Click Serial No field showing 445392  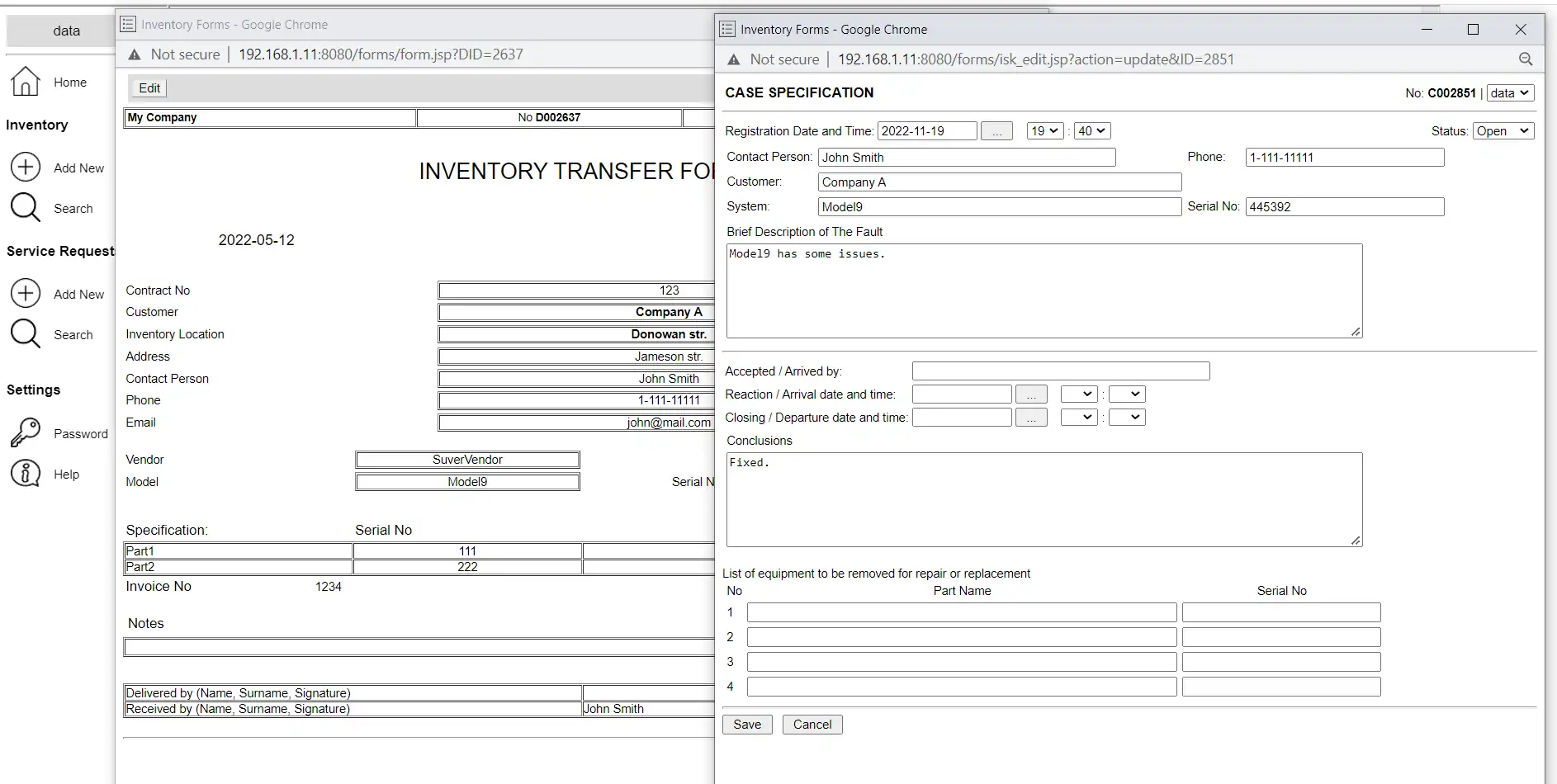click(x=1345, y=207)
